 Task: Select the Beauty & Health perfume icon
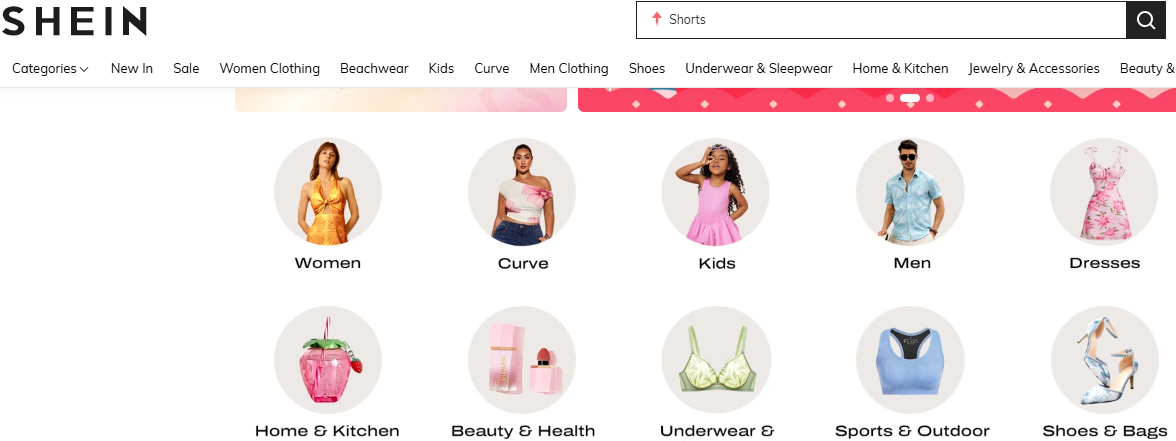click(x=522, y=360)
